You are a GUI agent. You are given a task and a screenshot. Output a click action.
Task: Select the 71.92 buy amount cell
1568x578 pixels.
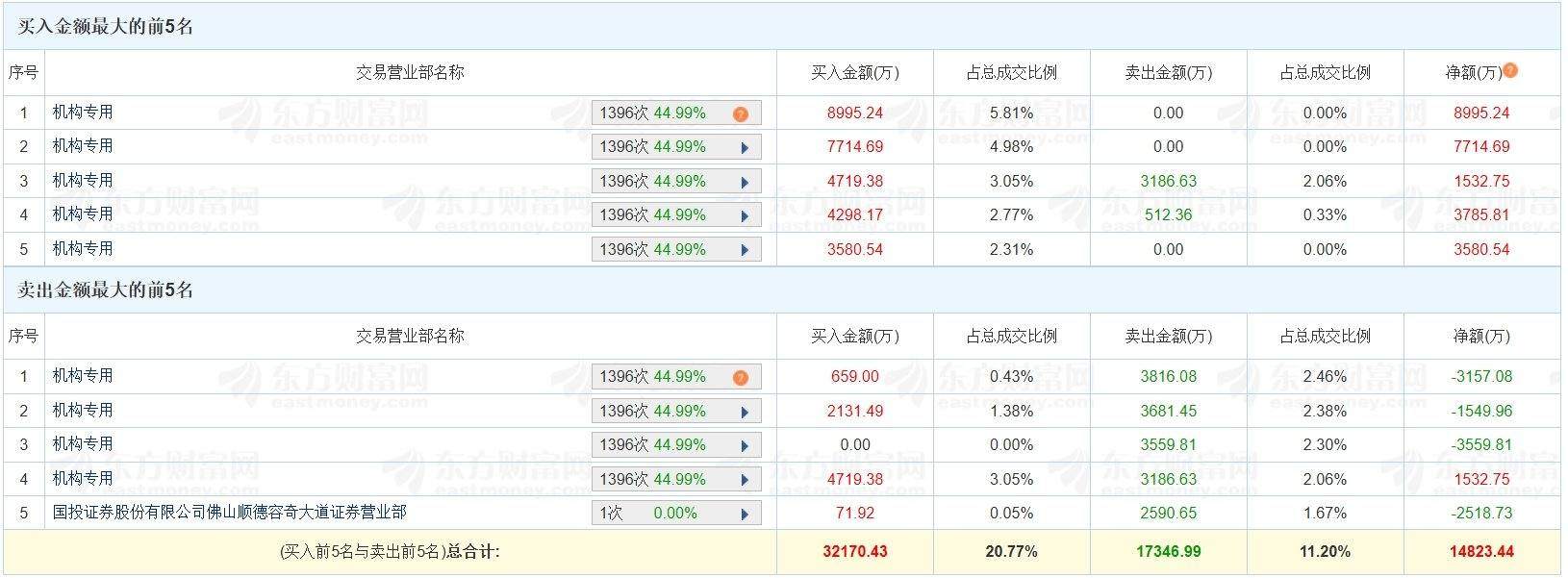(855, 513)
